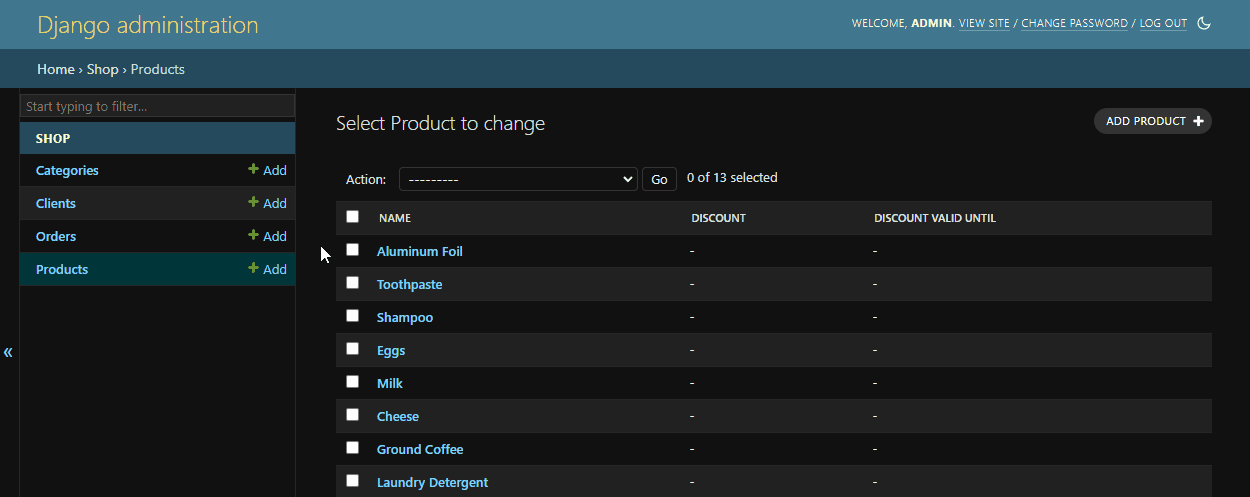Click the plus icon on Add Product button
Viewport: 1250px width, 497px height.
(x=1198, y=121)
